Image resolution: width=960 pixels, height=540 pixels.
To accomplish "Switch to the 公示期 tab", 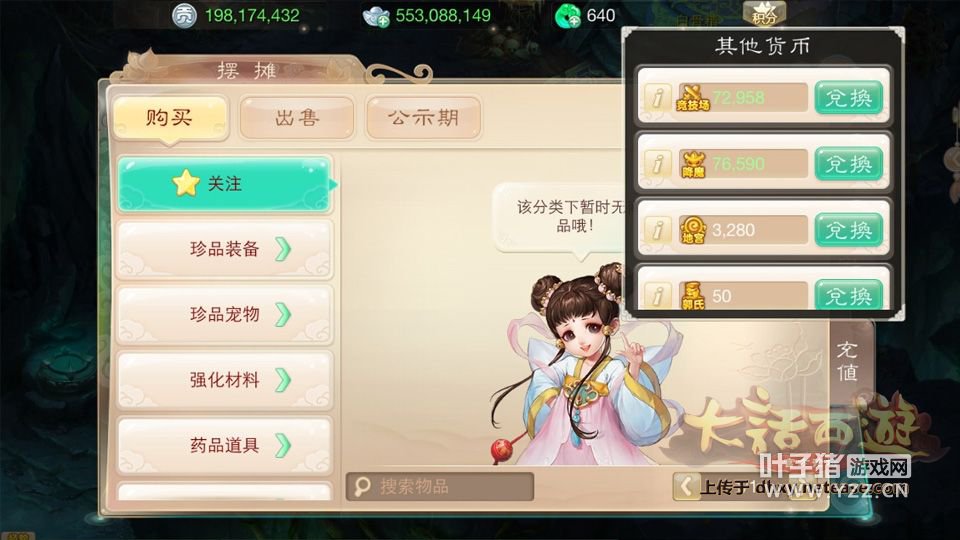I will 423,118.
